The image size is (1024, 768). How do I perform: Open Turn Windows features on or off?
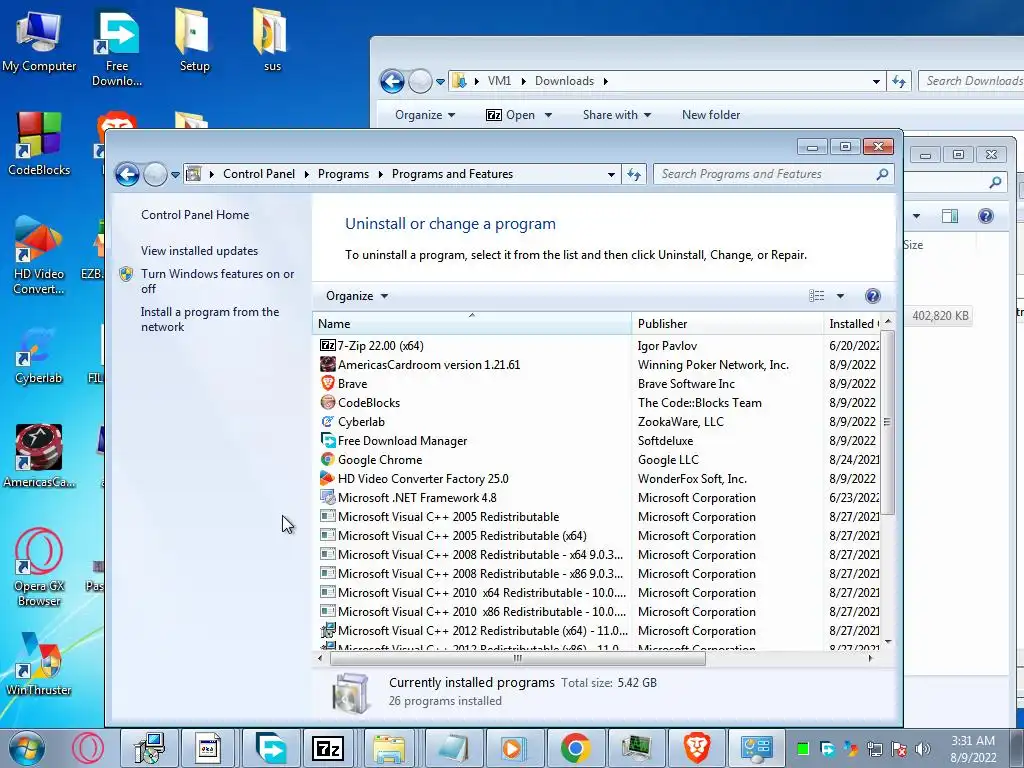pyautogui.click(x=217, y=281)
